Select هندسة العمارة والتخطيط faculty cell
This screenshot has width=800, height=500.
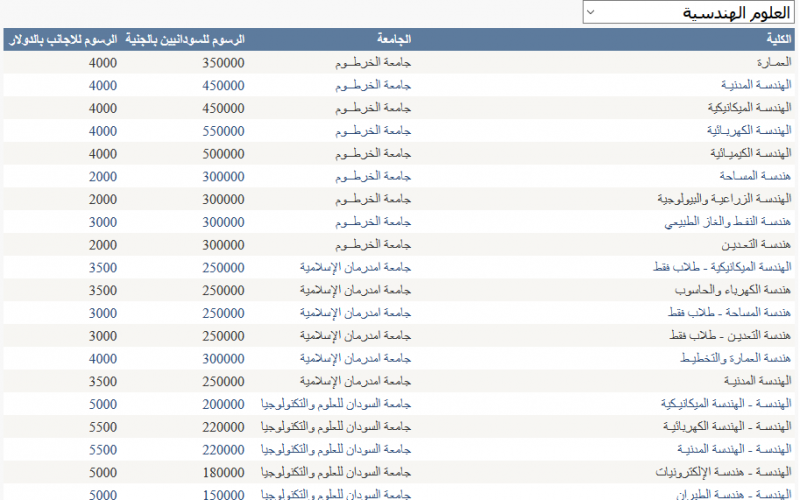[x=736, y=359]
